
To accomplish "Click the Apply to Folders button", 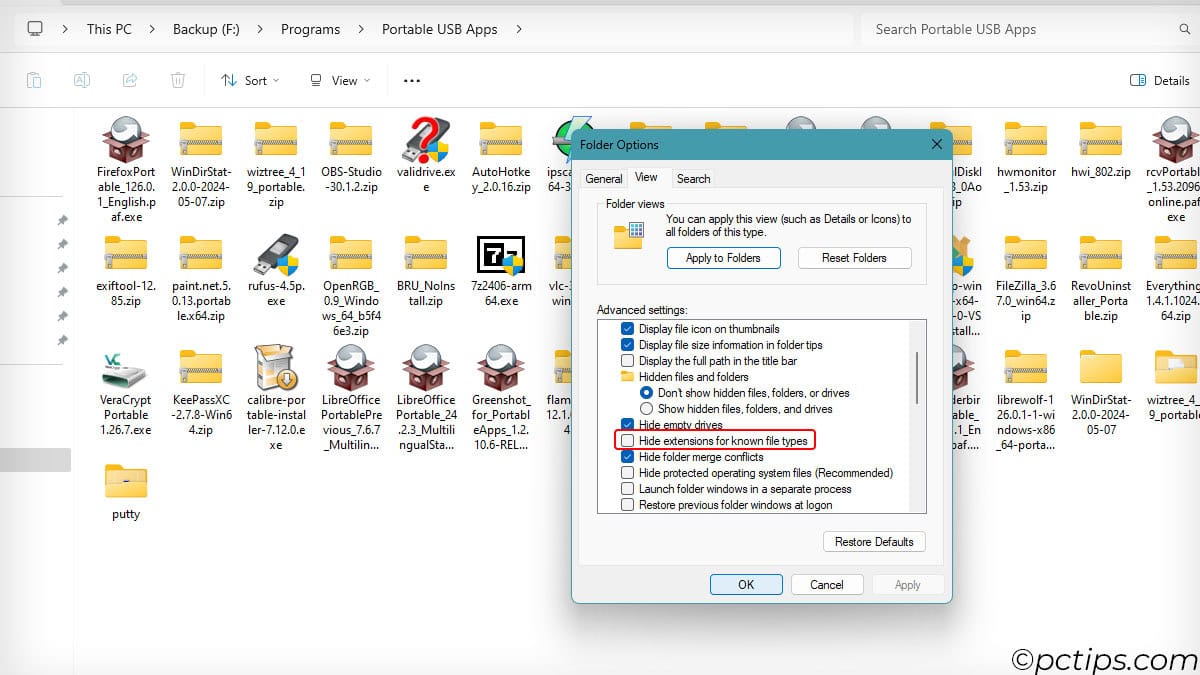I will pyautogui.click(x=724, y=258).
